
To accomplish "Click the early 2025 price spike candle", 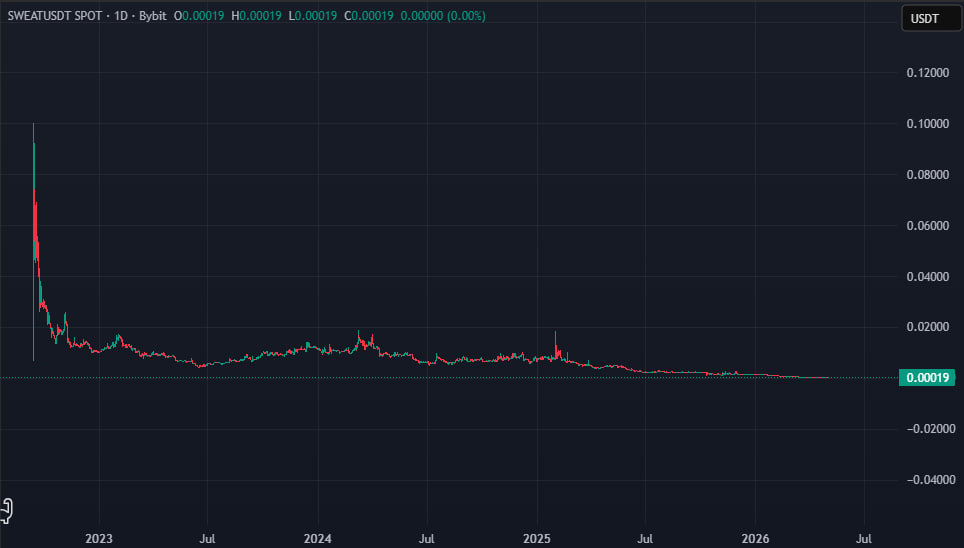I will 556,346.
